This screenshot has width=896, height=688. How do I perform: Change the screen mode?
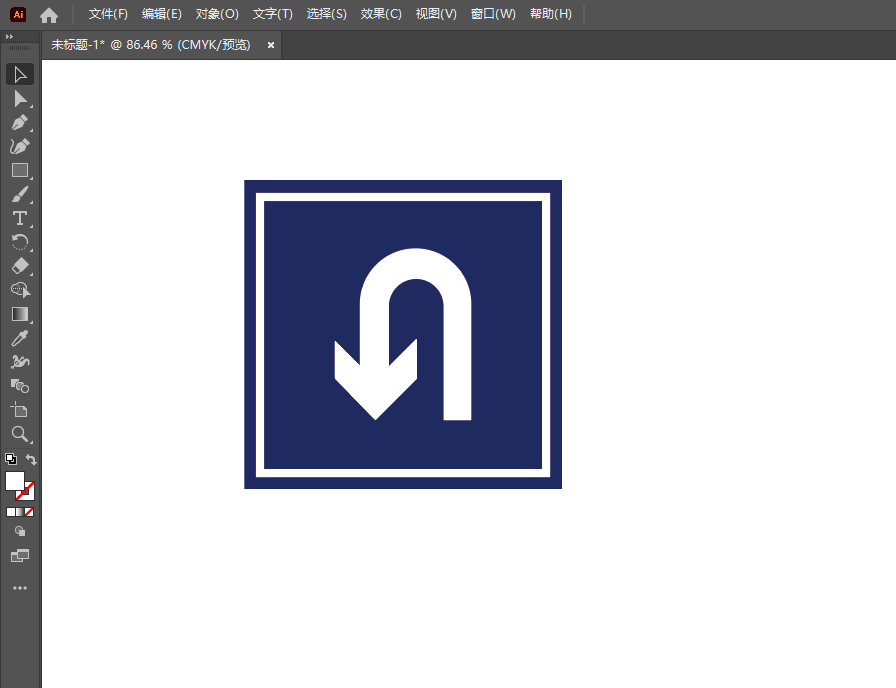click(20, 555)
